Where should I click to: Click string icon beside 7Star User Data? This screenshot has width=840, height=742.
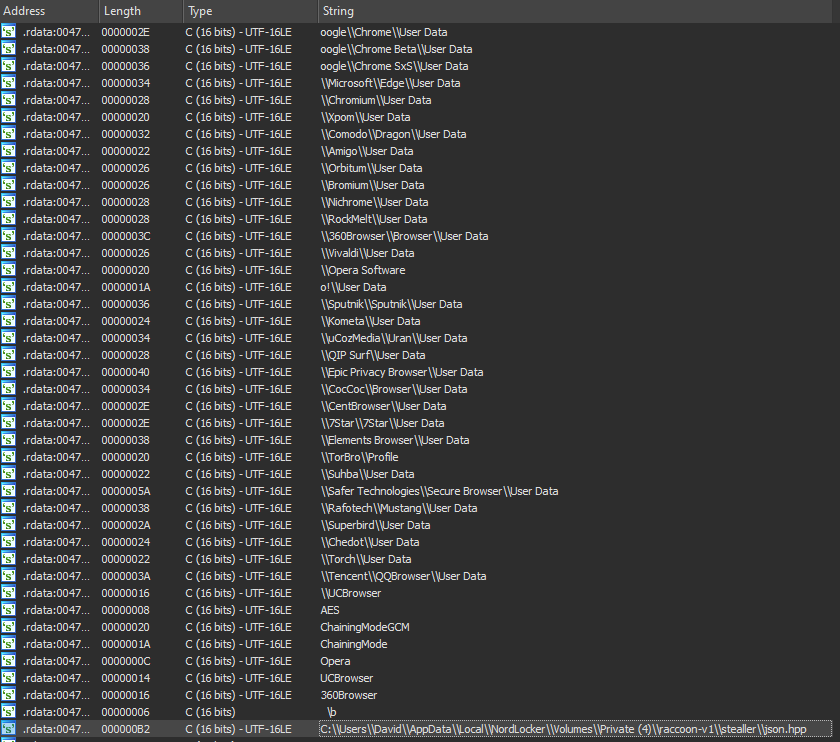pos(8,423)
